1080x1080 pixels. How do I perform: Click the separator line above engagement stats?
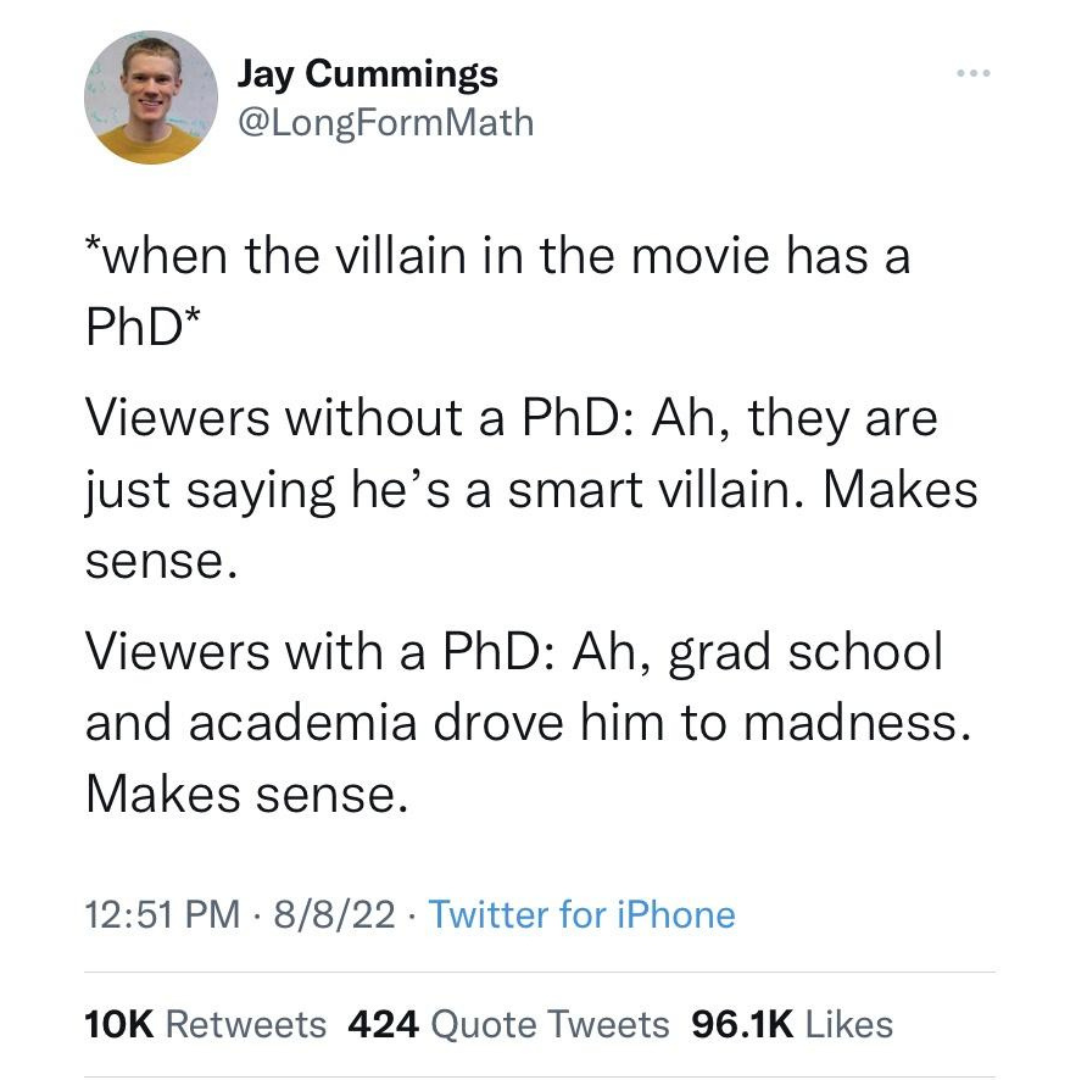pyautogui.click(x=540, y=968)
